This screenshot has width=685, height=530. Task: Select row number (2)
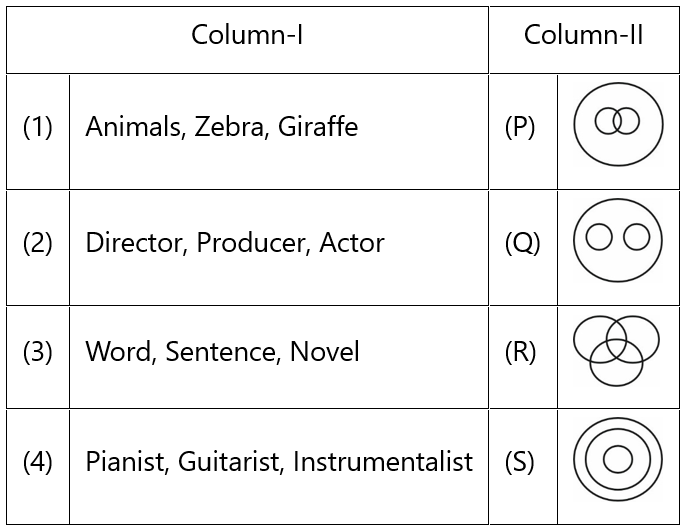point(38,243)
